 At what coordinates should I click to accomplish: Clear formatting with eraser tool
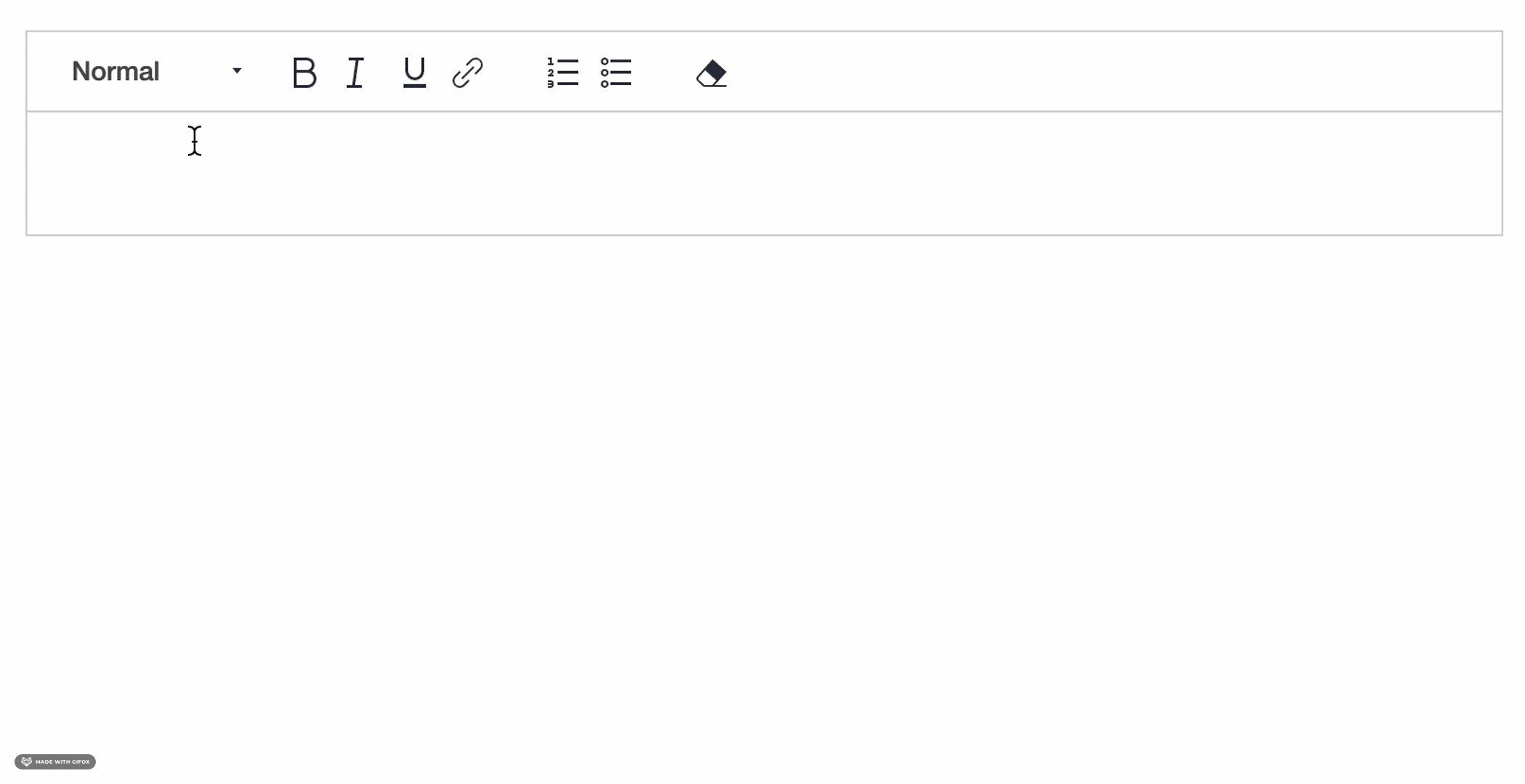click(710, 72)
